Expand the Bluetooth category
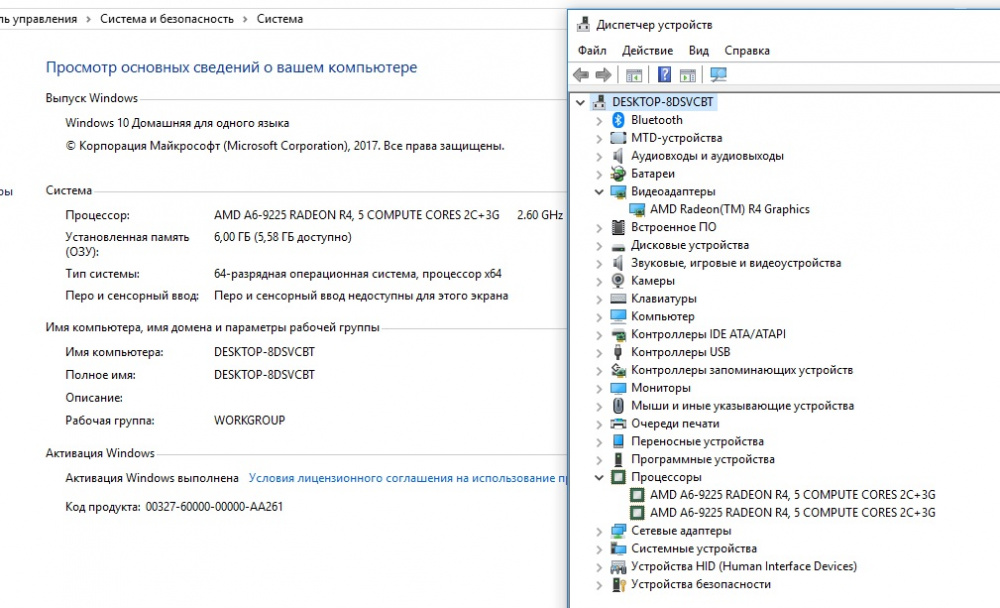This screenshot has height=608, width=1000. pos(599,120)
